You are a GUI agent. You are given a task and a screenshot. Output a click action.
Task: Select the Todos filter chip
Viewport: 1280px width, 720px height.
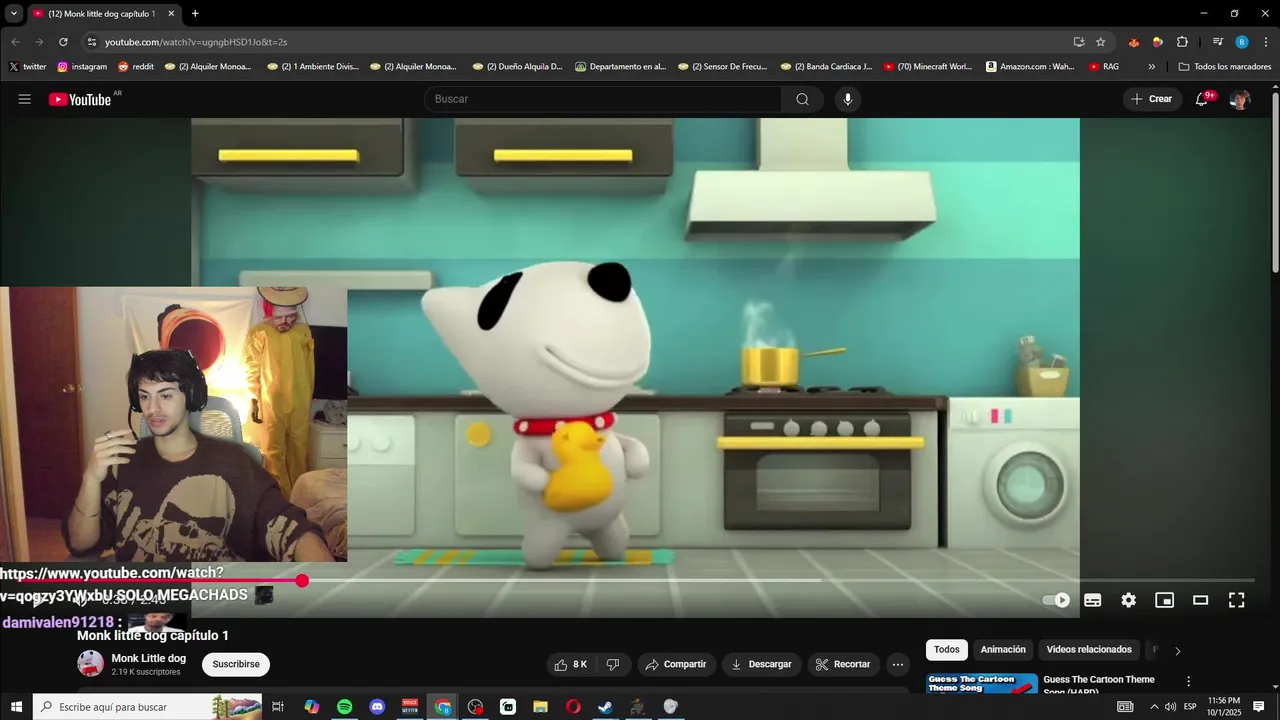tap(946, 650)
